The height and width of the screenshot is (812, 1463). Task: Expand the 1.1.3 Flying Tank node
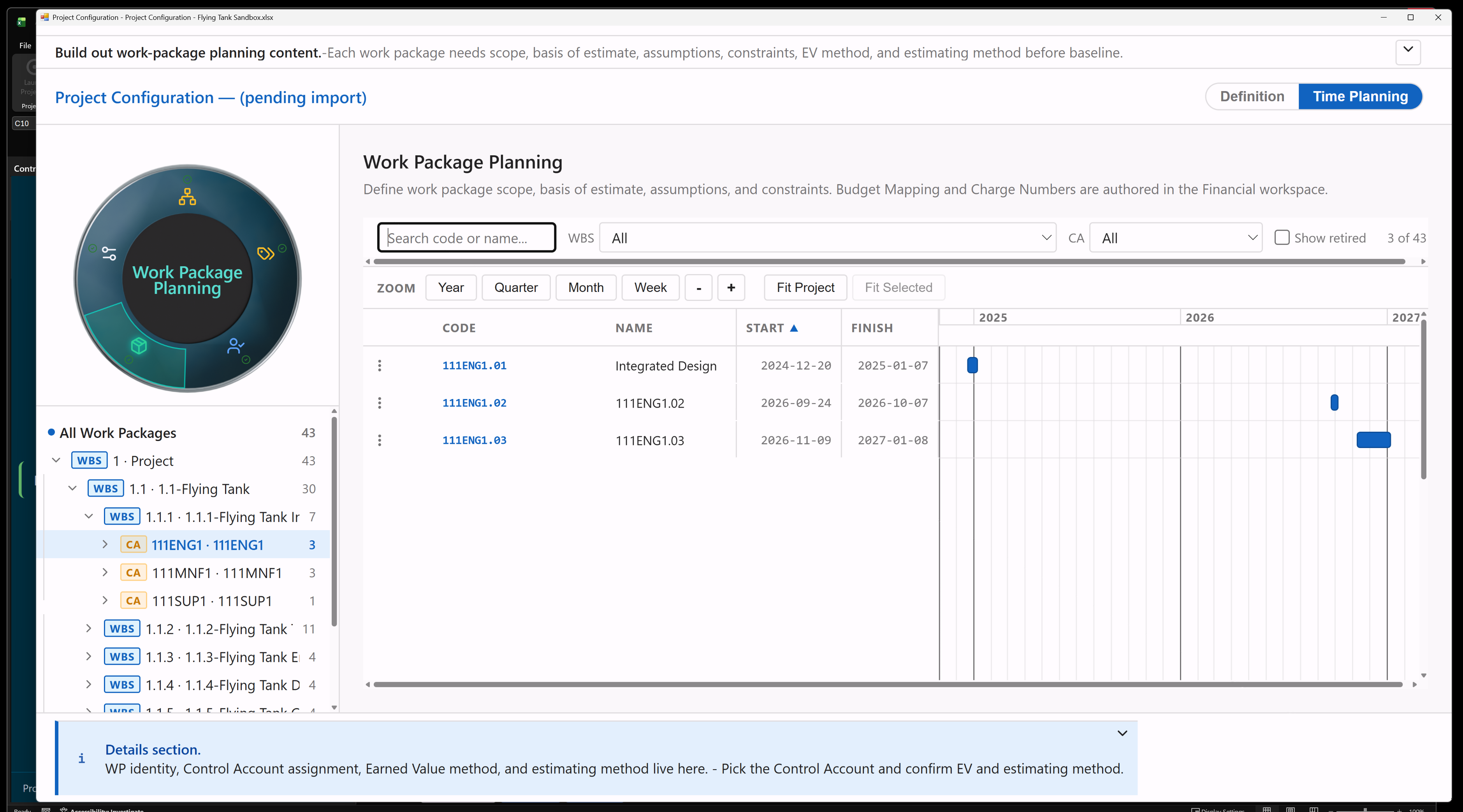(89, 656)
